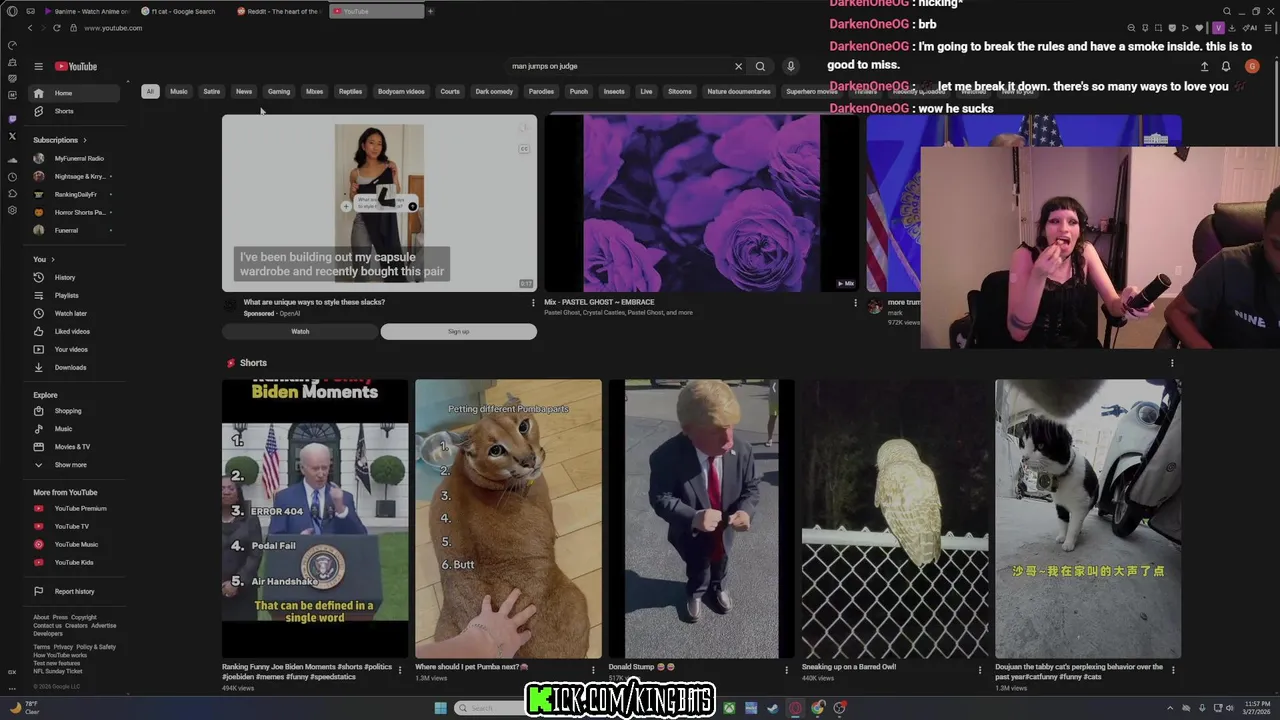Clear the search box with the X
The height and width of the screenshot is (720, 1280).
point(739,66)
